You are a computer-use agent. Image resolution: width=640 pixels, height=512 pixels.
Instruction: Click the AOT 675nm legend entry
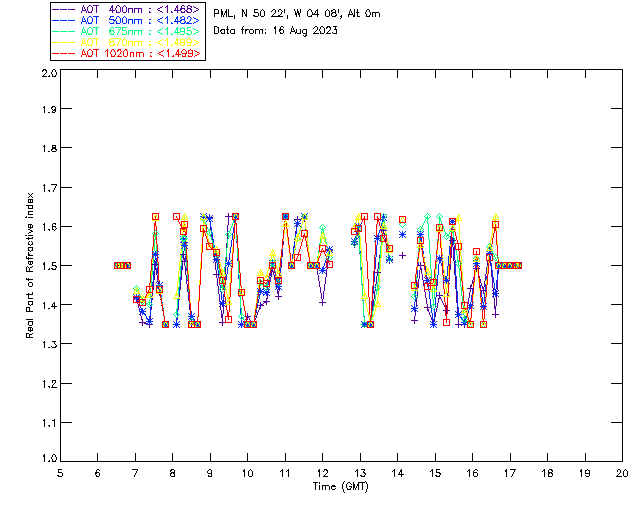pyautogui.click(x=126, y=31)
